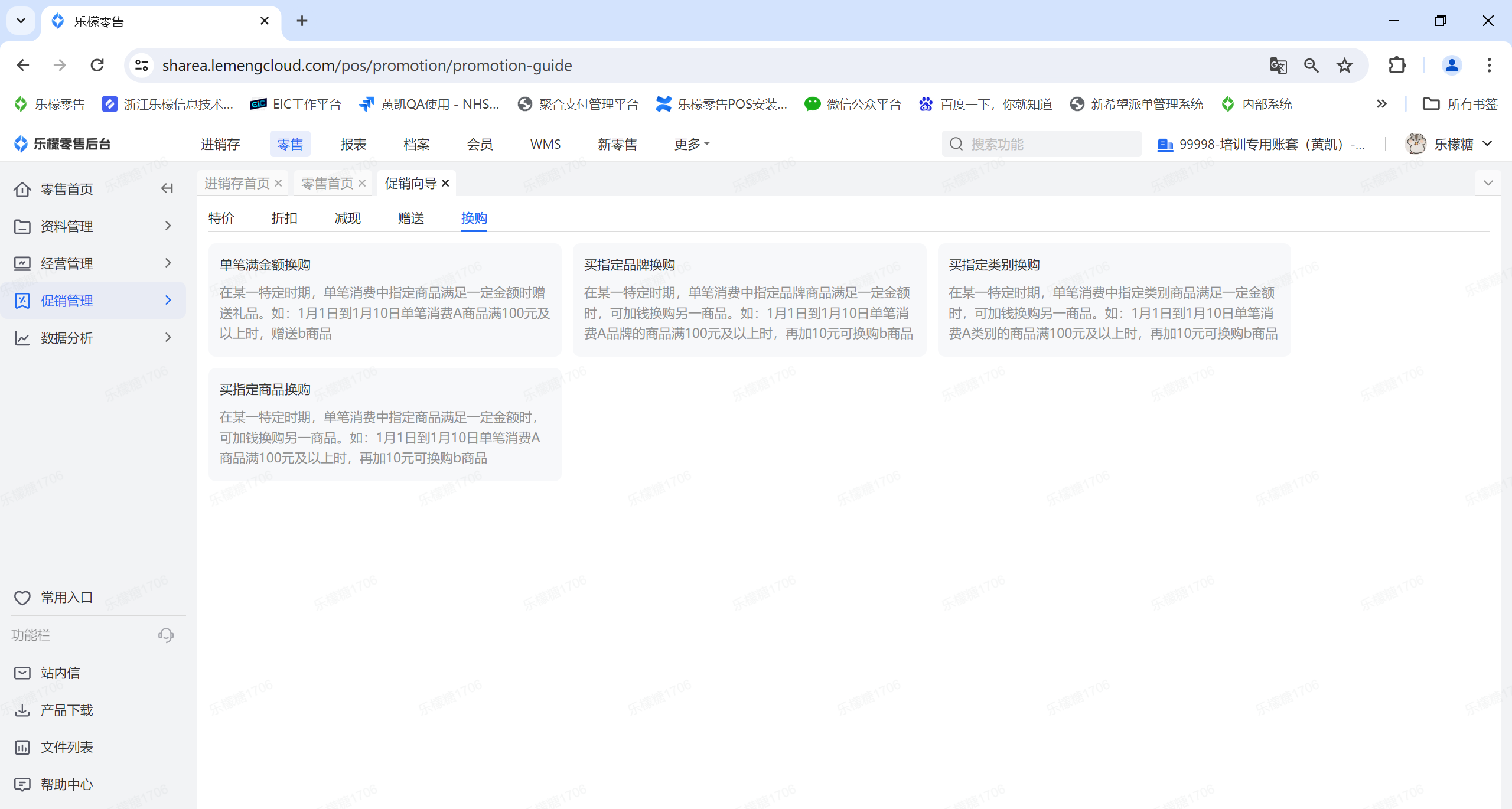Click the search magnifier icon in 搜索功能

[956, 143]
